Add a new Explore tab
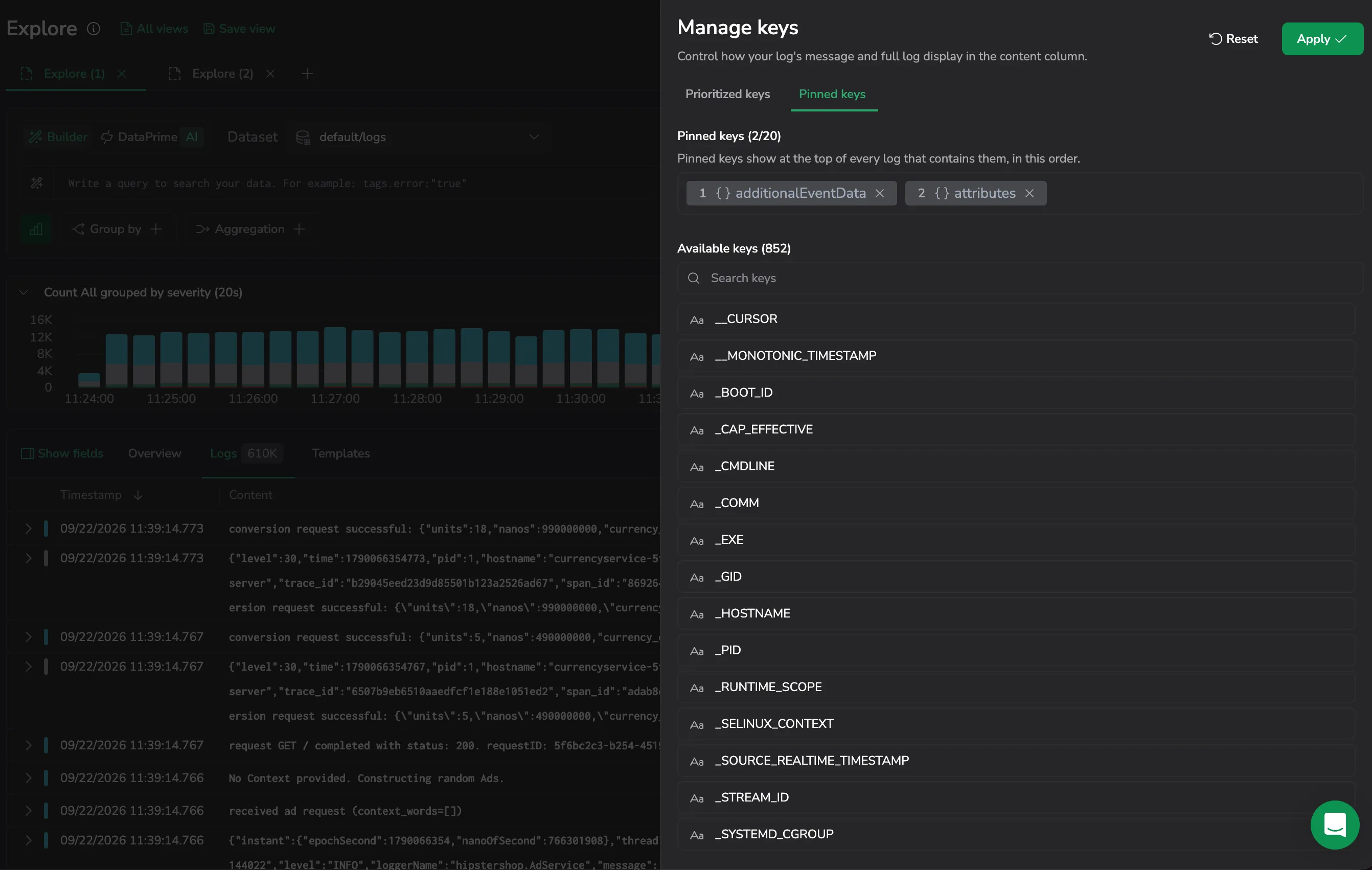This screenshot has height=870, width=1372. [x=307, y=74]
